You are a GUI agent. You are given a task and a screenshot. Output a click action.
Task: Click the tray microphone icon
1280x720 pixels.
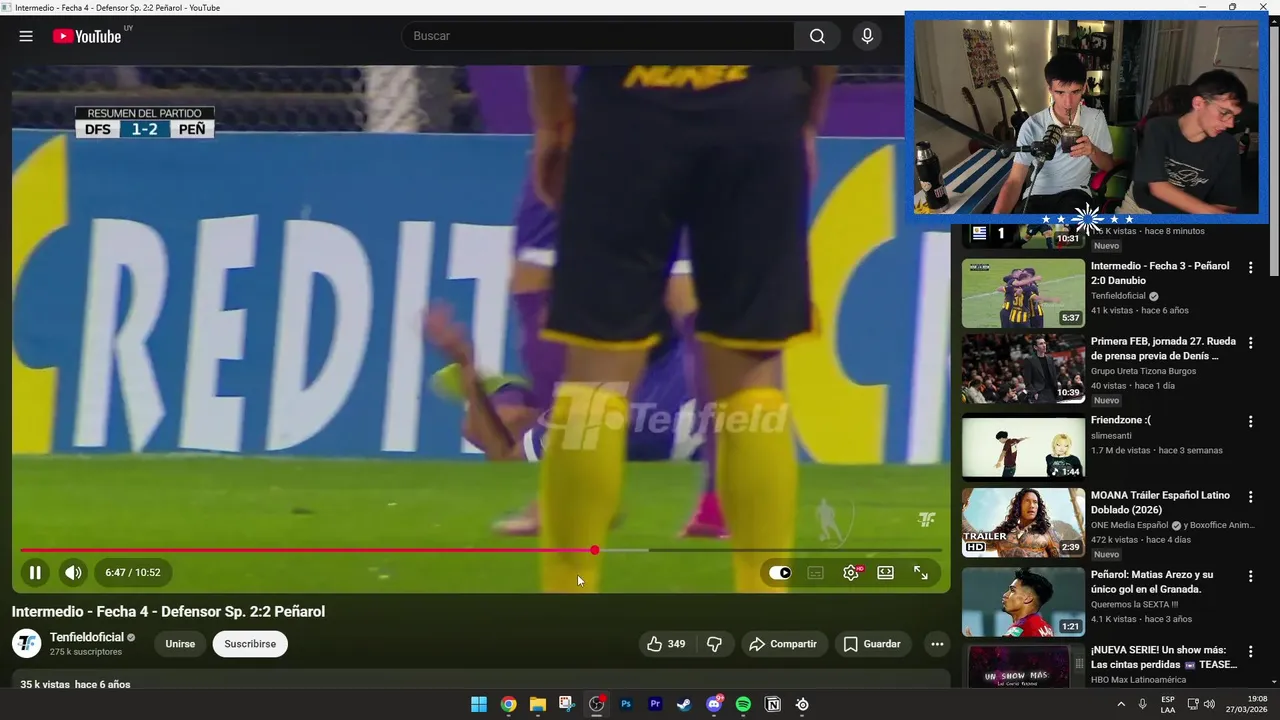pyautogui.click(x=1143, y=704)
